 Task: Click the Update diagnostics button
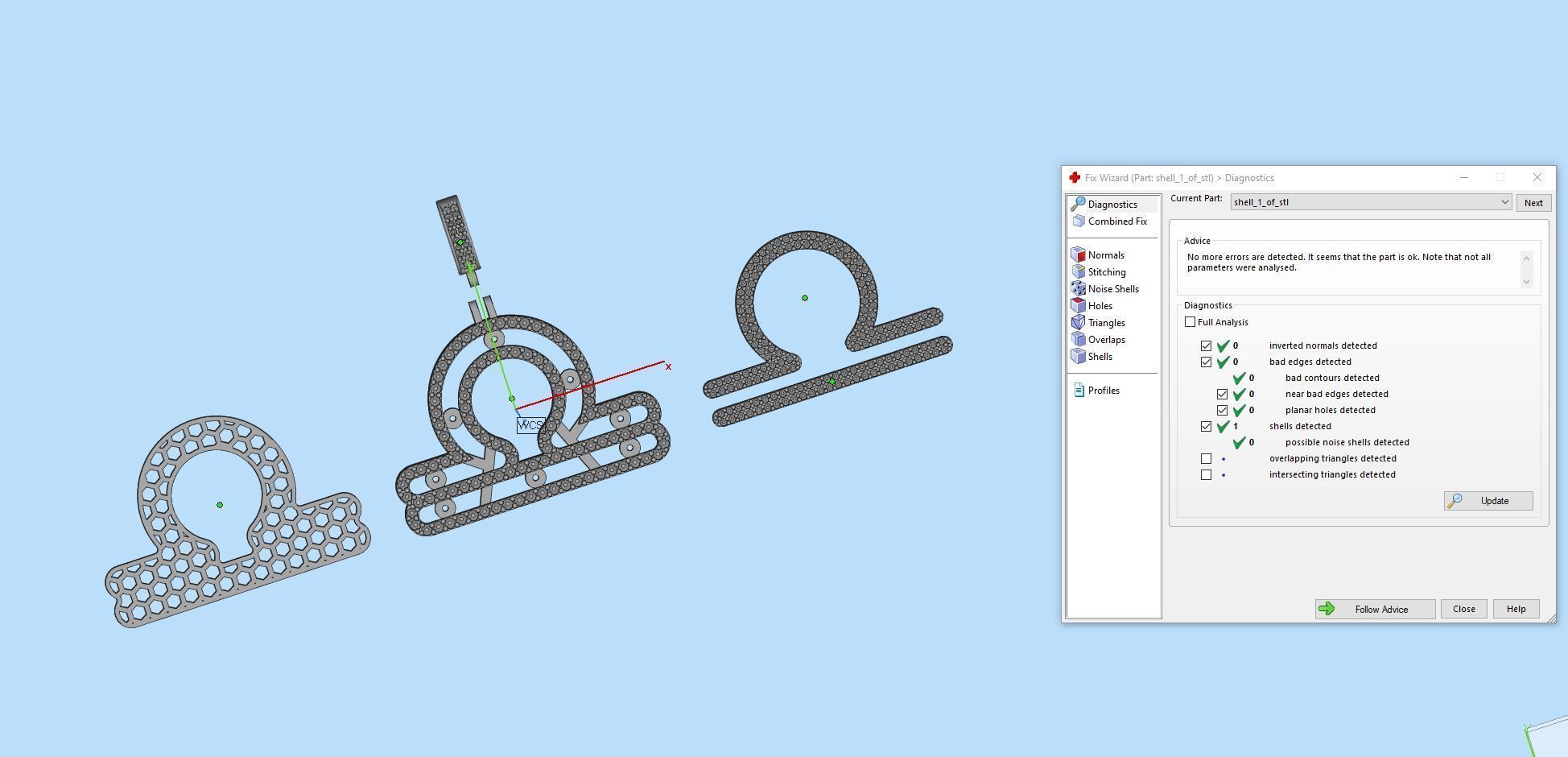point(1488,501)
